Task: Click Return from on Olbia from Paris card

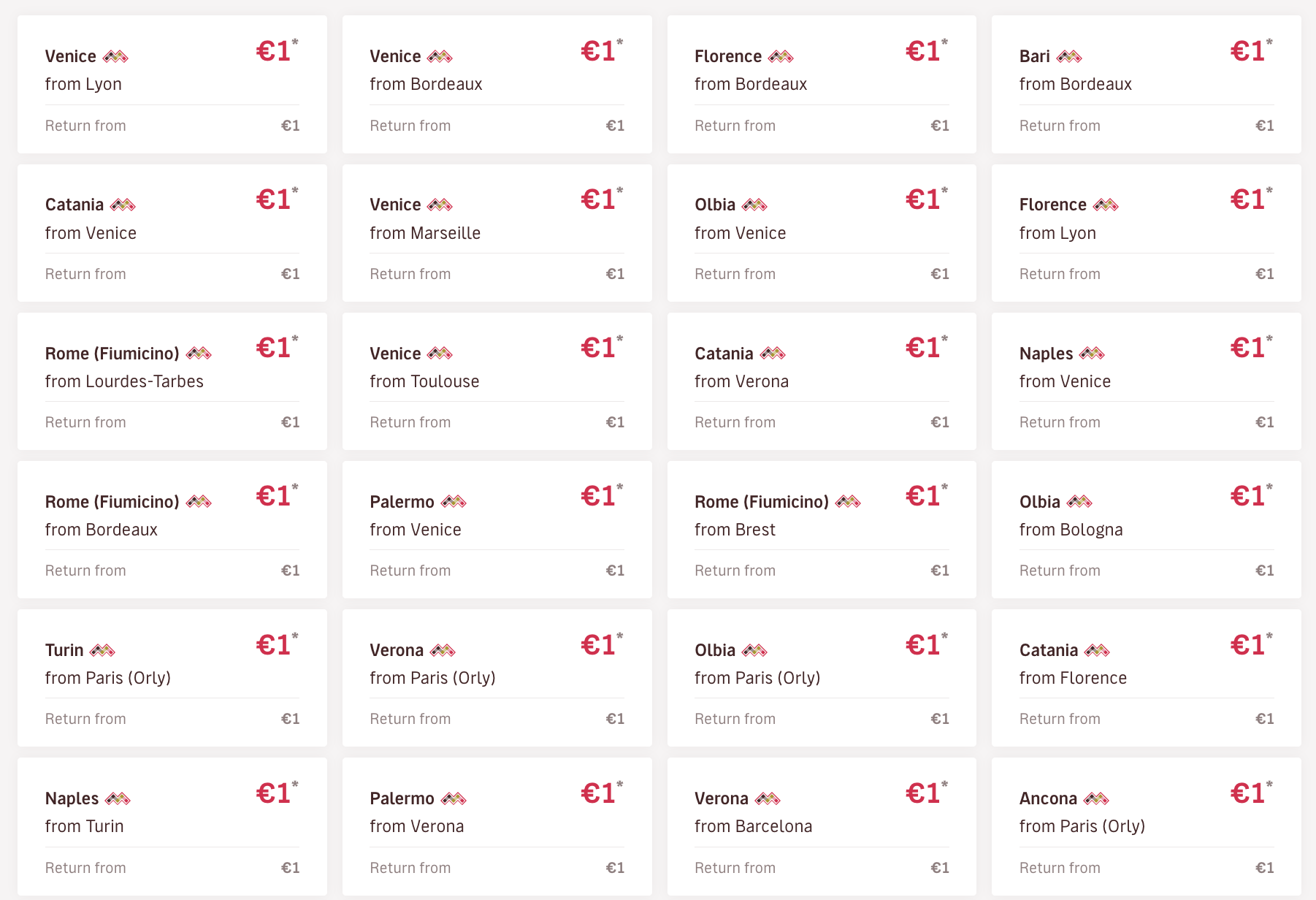Action: 735,719
